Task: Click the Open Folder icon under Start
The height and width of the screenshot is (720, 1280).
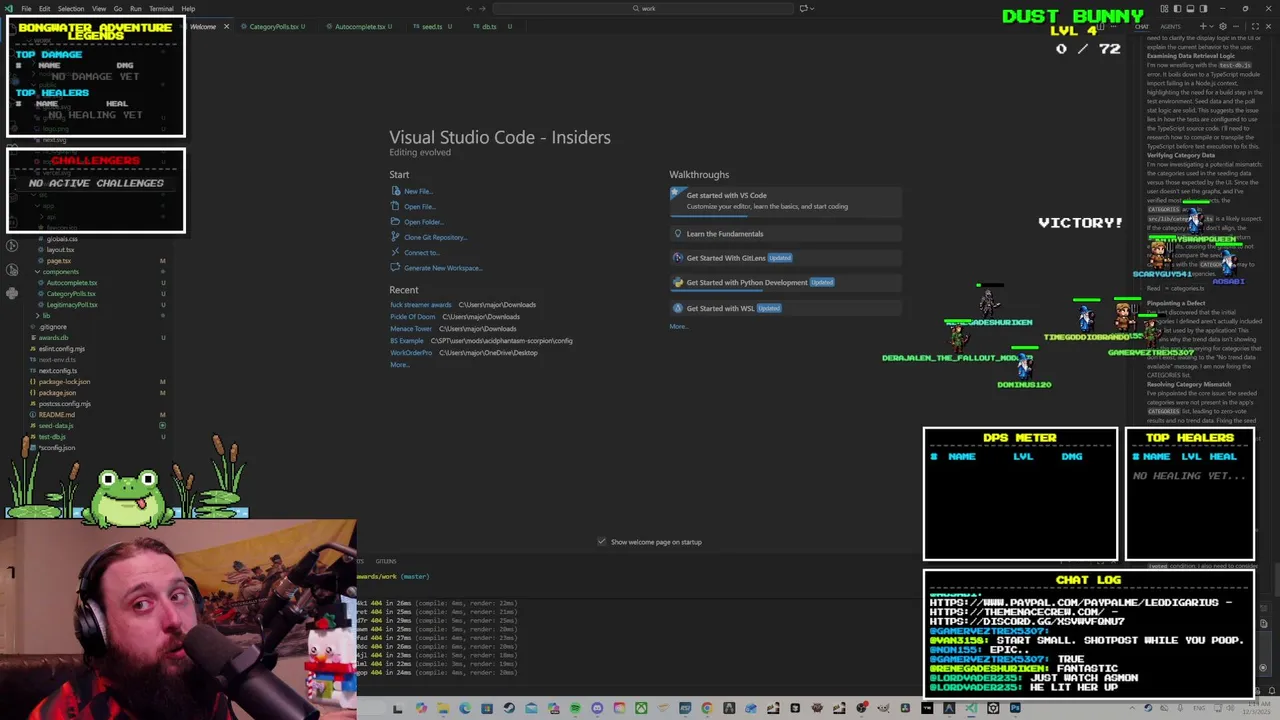Action: tap(395, 222)
